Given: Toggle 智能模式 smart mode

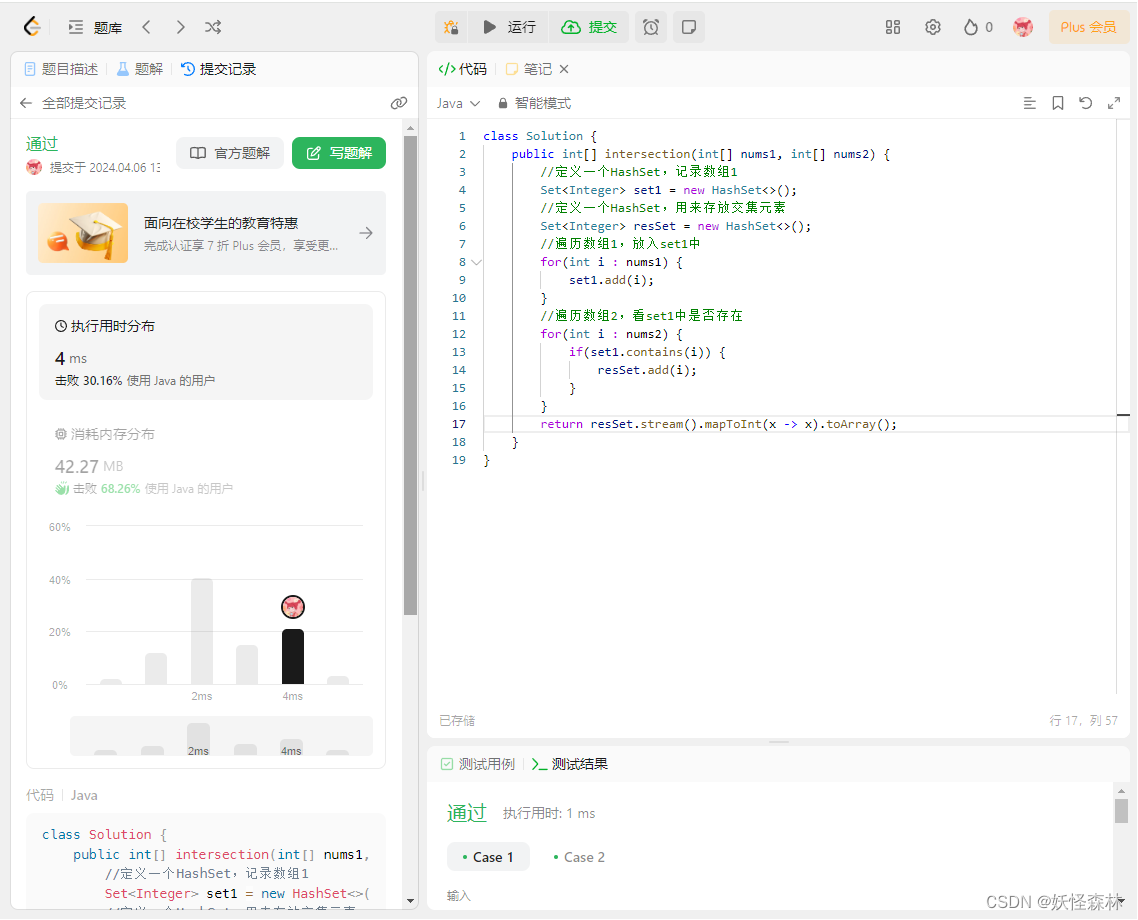Looking at the screenshot, I should pyautogui.click(x=535, y=104).
